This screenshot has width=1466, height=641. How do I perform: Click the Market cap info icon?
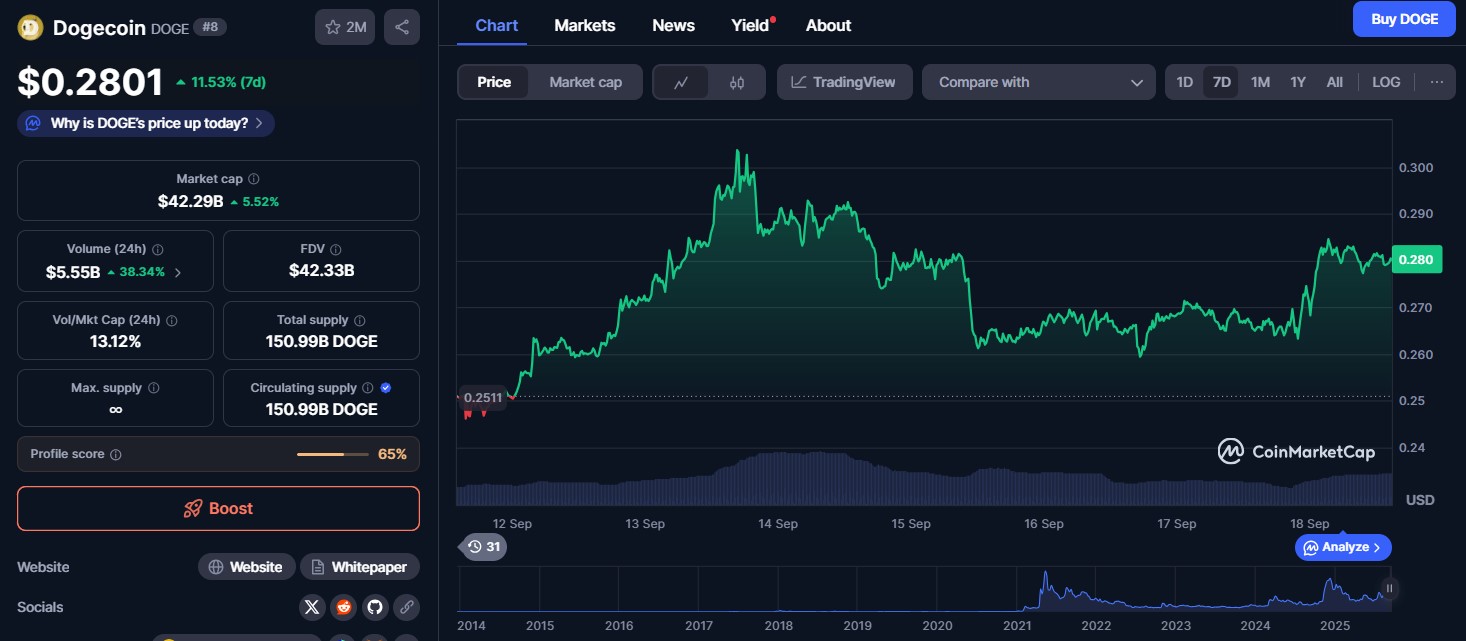click(x=254, y=179)
